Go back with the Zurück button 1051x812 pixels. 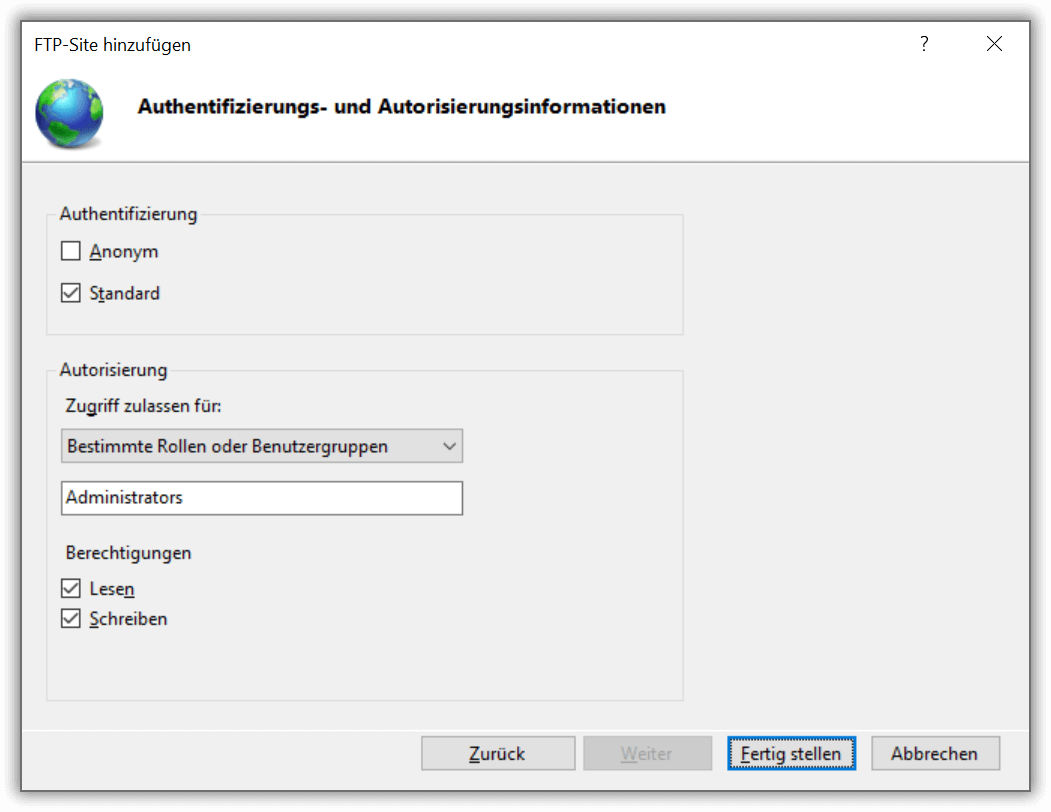(x=497, y=753)
